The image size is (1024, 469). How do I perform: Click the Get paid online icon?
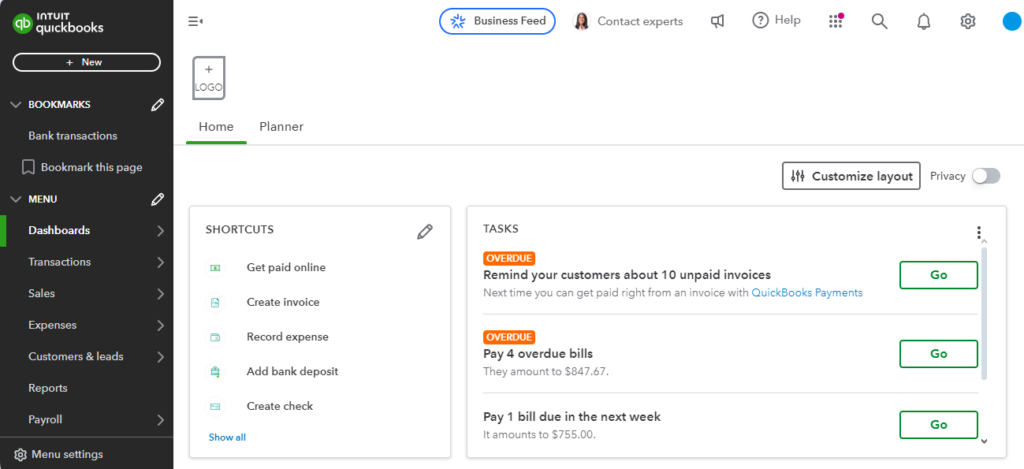tap(215, 268)
